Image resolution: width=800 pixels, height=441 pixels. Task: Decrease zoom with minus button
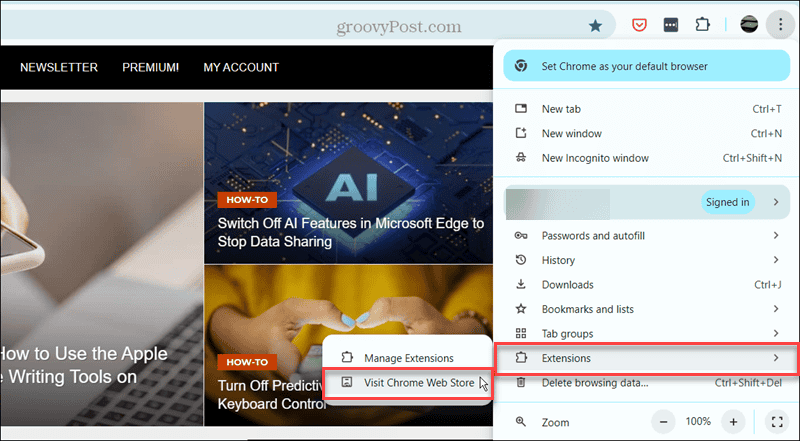[x=663, y=422]
